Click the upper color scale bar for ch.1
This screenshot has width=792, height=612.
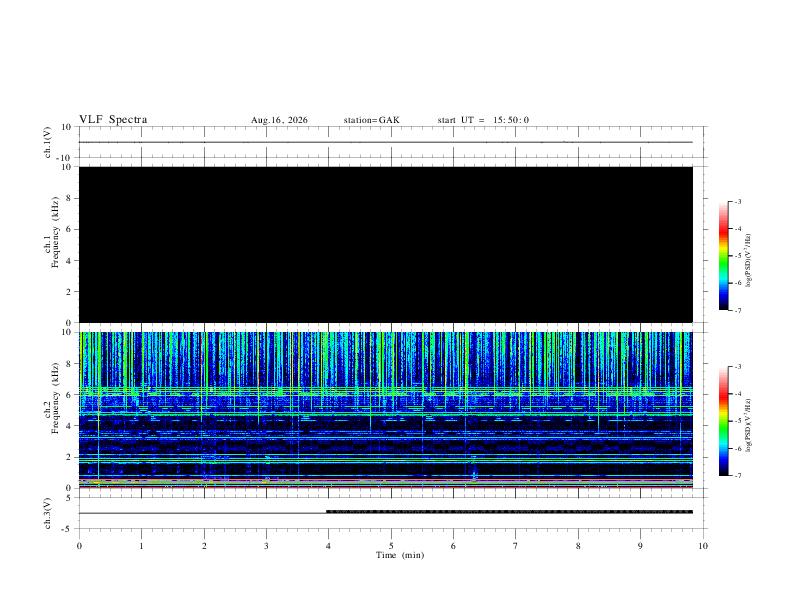(723, 256)
